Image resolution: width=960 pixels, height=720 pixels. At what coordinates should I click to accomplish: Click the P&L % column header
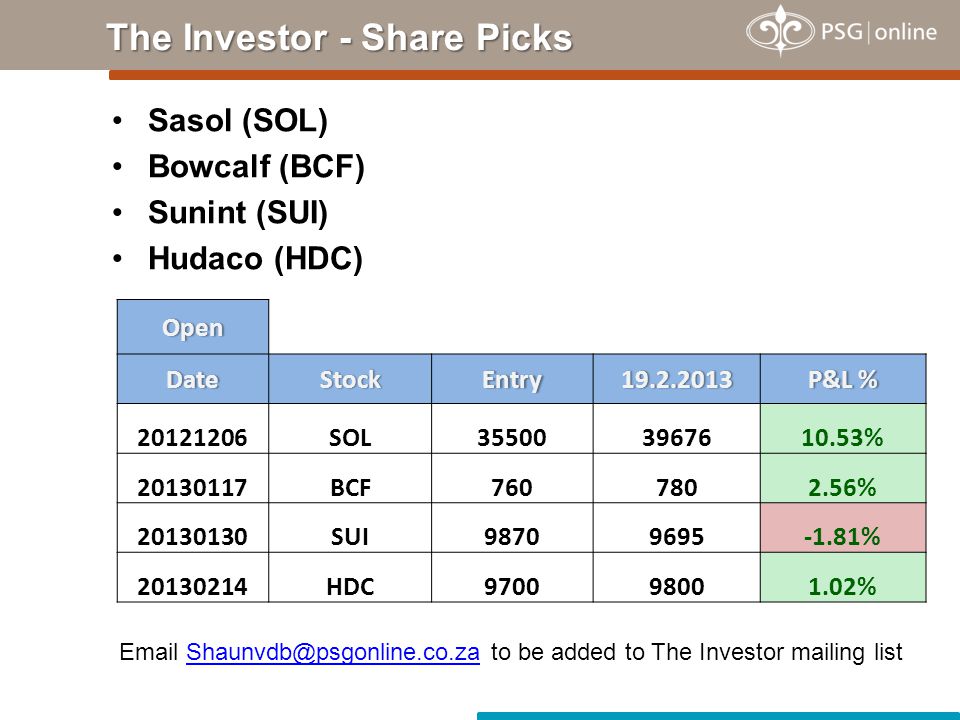(843, 379)
